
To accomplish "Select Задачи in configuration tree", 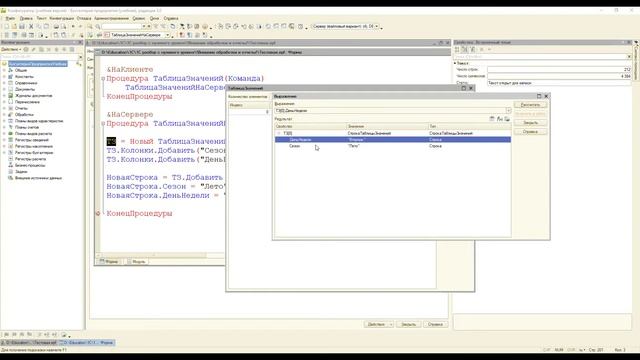I will tap(21, 171).
